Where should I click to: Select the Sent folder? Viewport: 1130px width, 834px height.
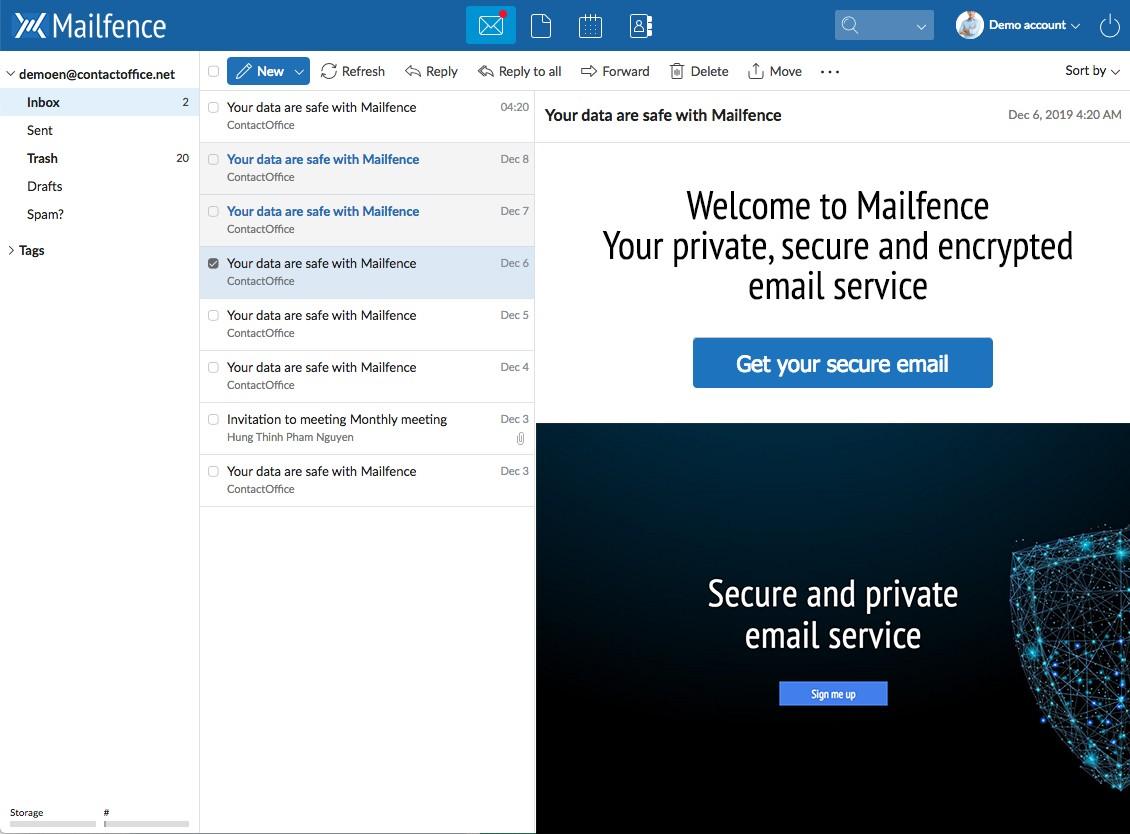coord(99,130)
